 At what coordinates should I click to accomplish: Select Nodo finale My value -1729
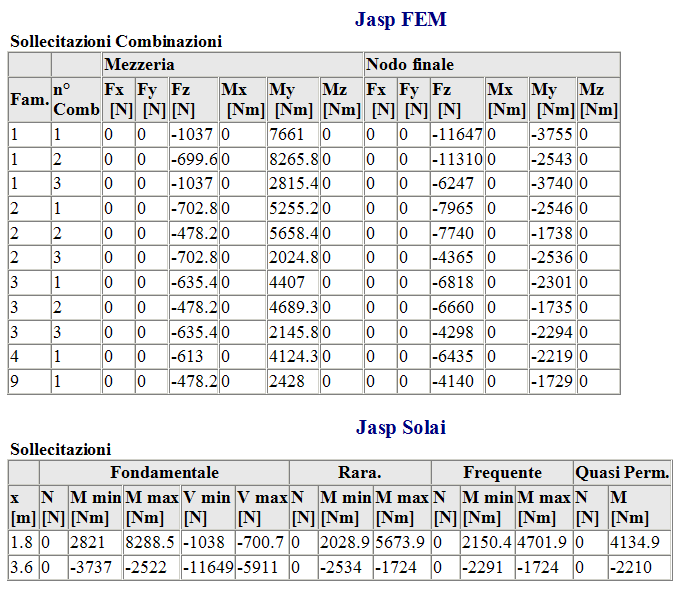551,381
